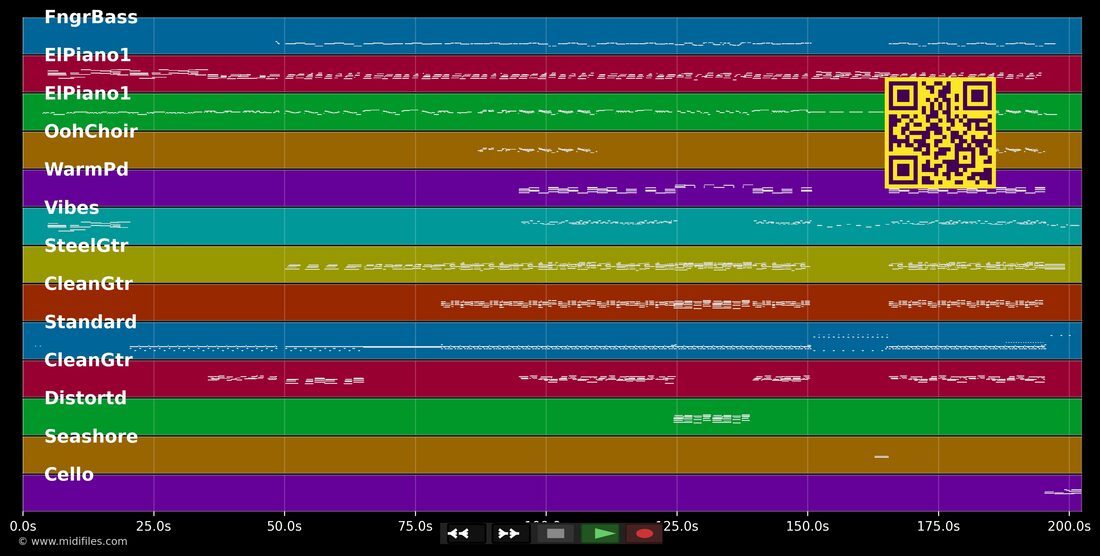The image size is (1100, 556).
Task: Jump to the 175.0s time marker
Action: pyautogui.click(x=938, y=526)
